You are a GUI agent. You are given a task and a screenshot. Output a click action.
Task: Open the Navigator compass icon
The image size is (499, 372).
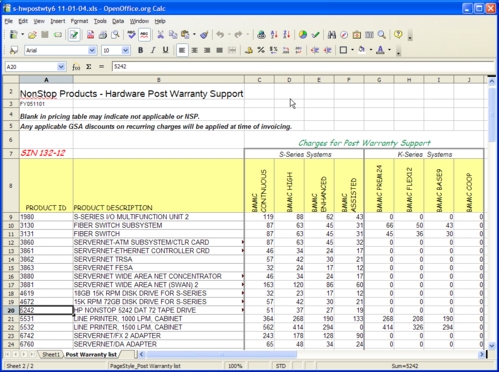point(344,35)
